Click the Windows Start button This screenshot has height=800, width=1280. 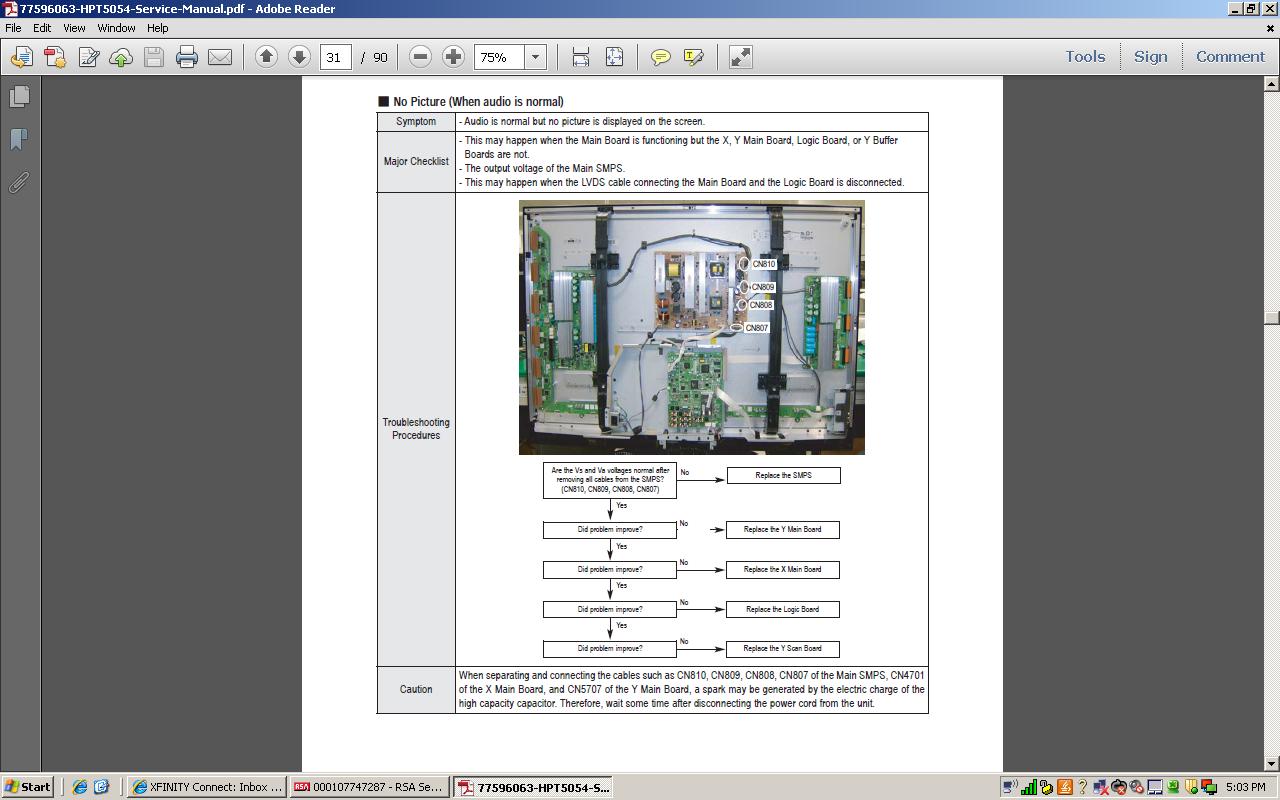click(28, 787)
